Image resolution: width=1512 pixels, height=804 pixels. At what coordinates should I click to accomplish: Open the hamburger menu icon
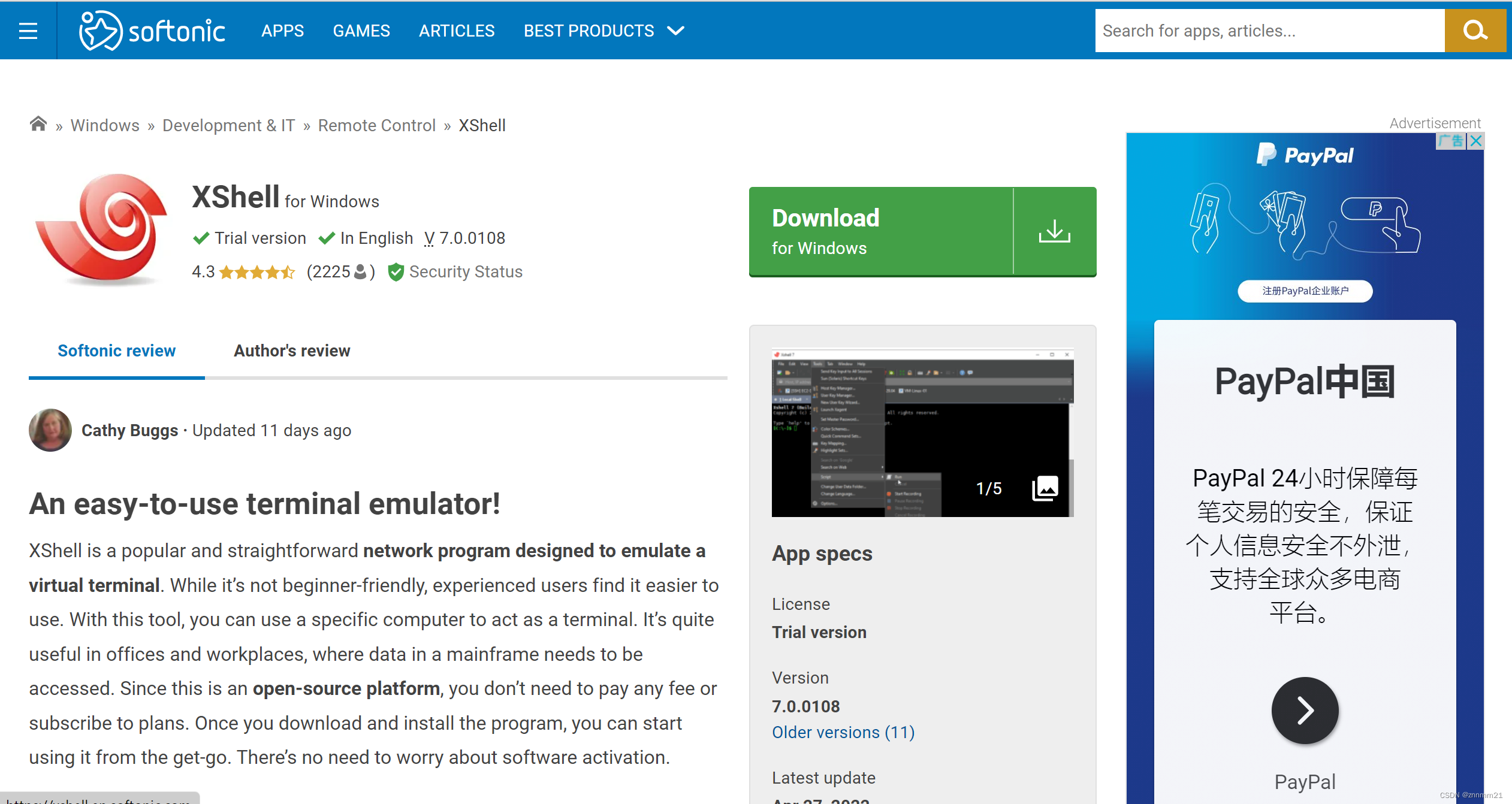point(28,31)
